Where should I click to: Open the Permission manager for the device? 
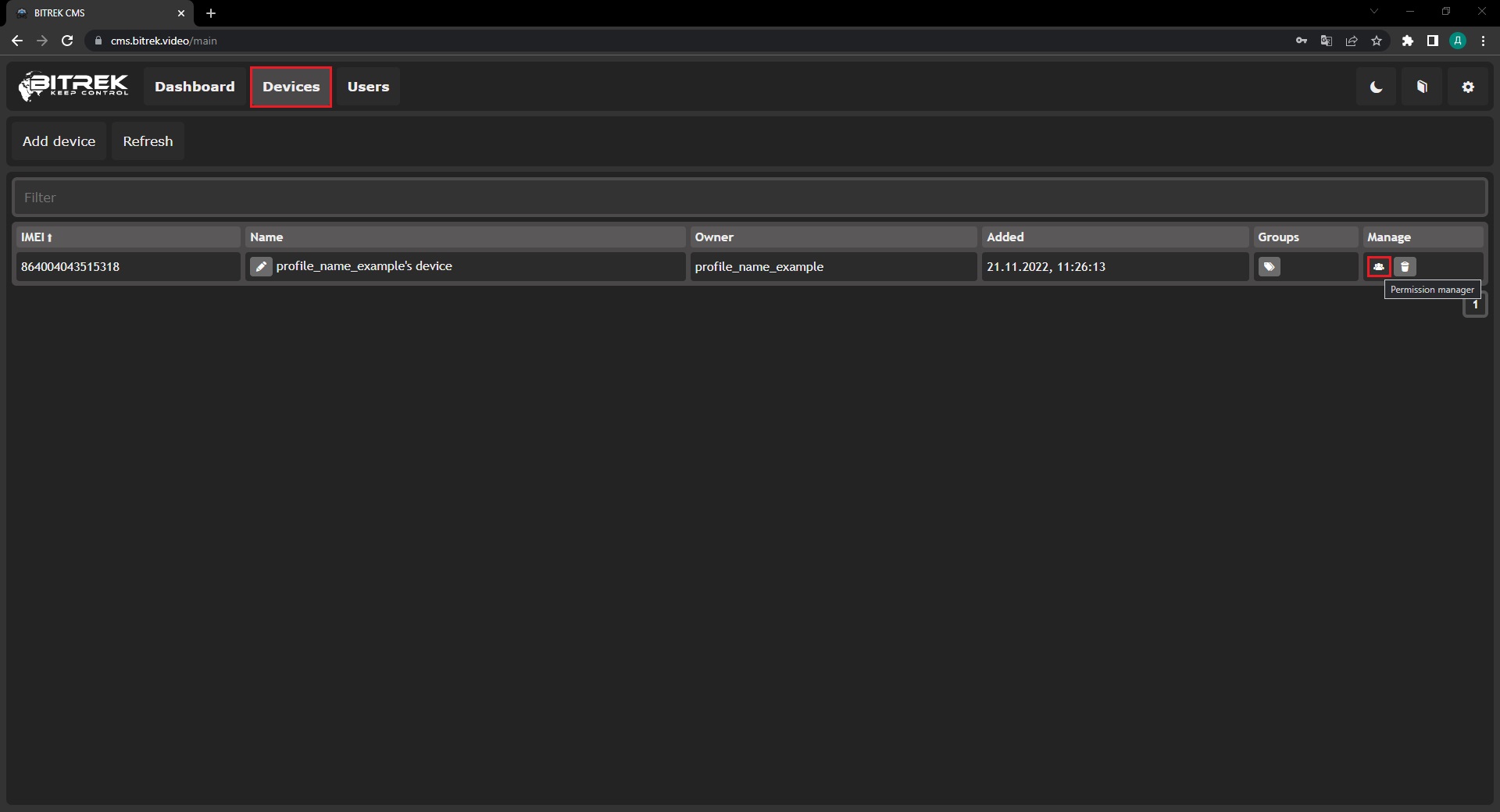[x=1379, y=267]
